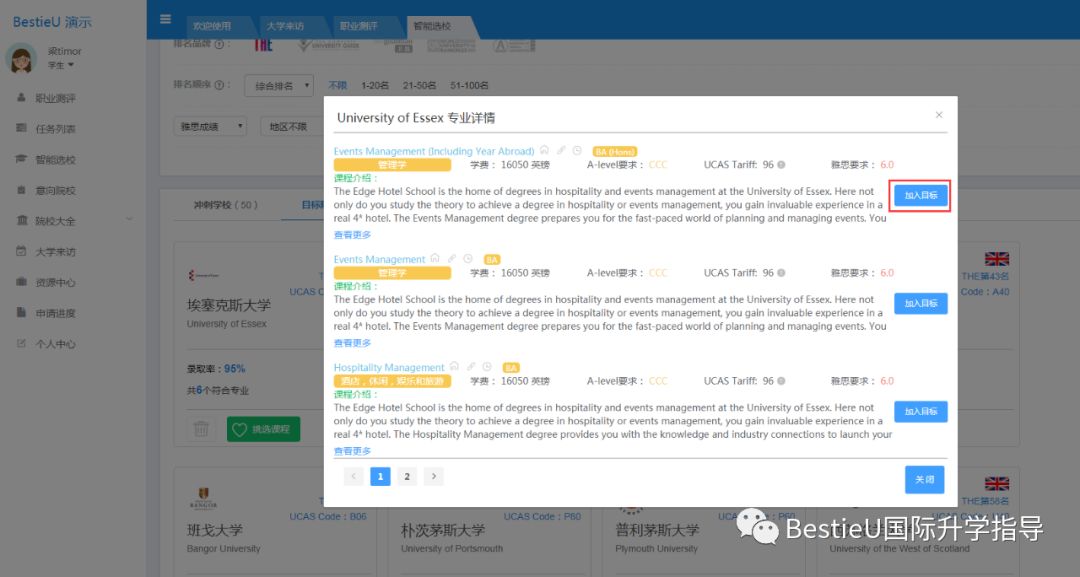
Task: Expand 查看更多 under Hospitality Management
Action: [352, 451]
